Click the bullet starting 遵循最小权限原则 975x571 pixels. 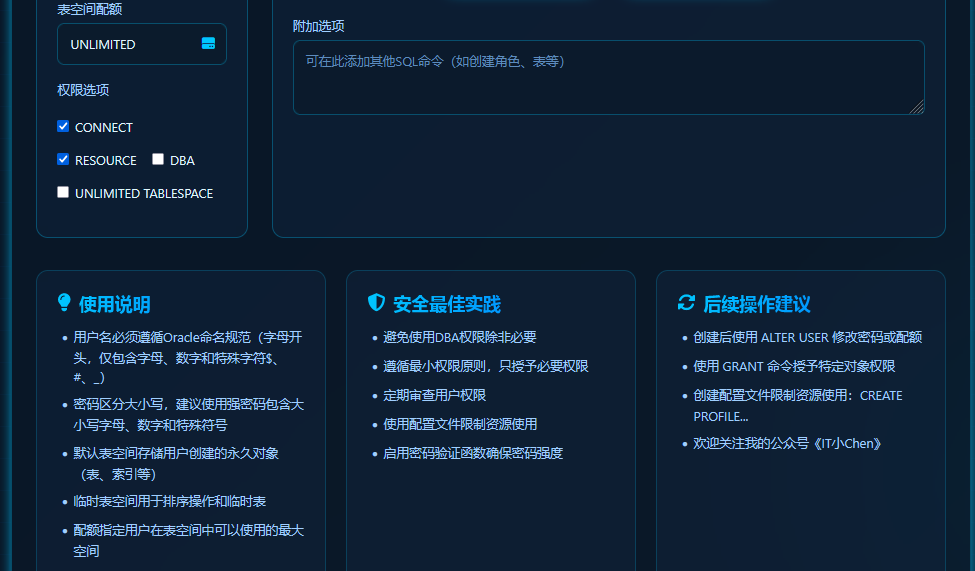[x=486, y=366]
